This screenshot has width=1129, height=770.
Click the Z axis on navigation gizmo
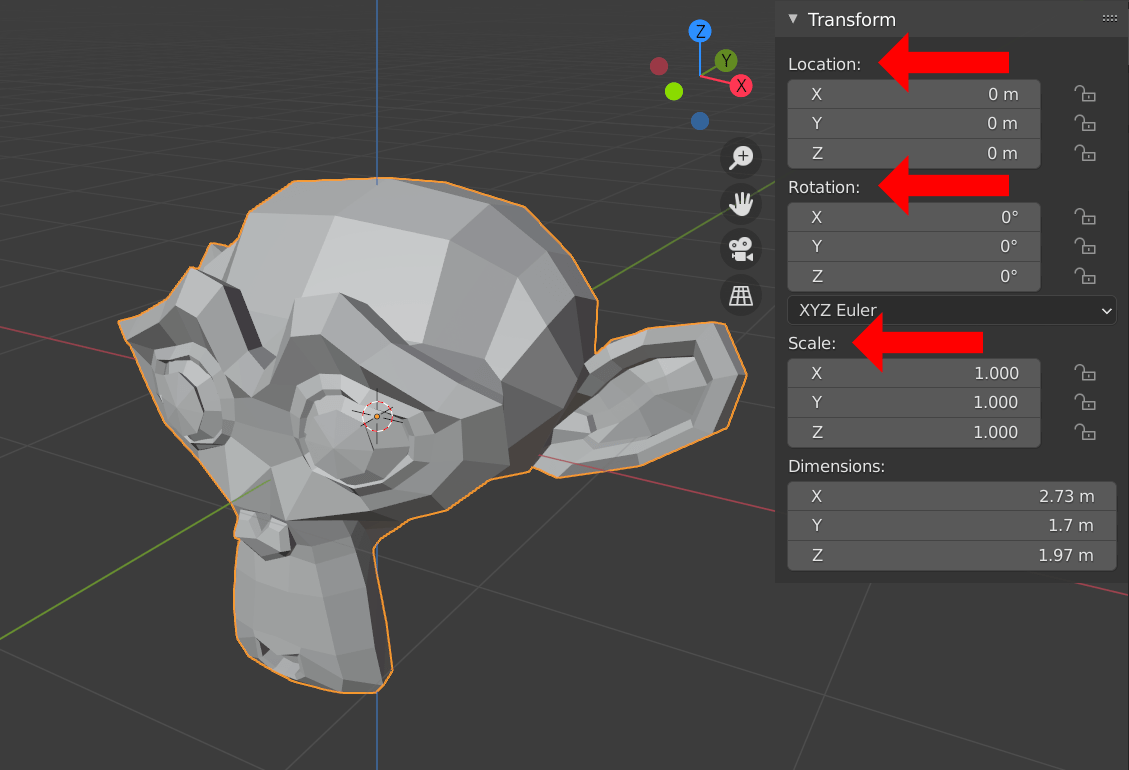point(699,31)
